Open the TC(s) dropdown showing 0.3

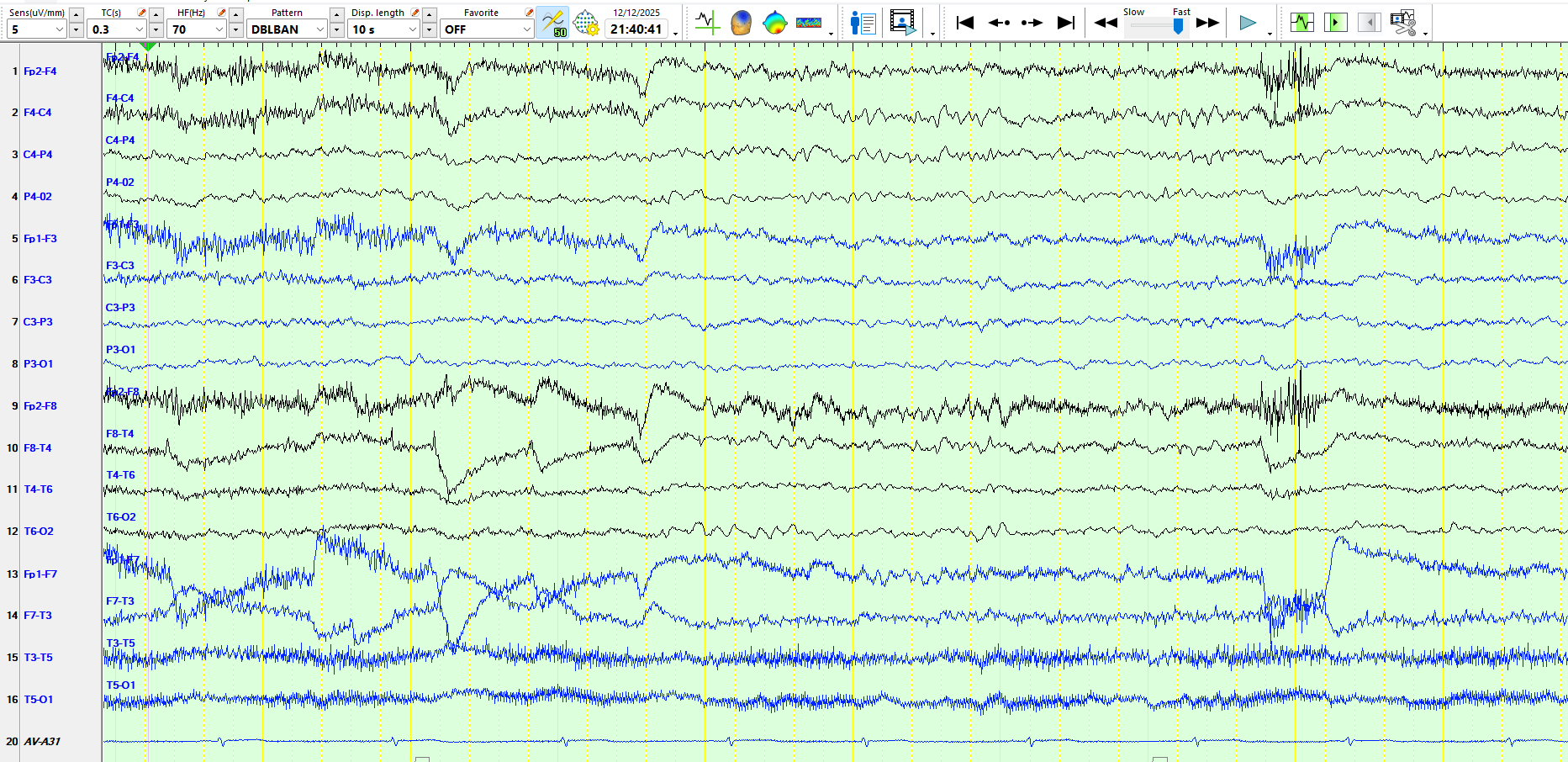point(117,29)
